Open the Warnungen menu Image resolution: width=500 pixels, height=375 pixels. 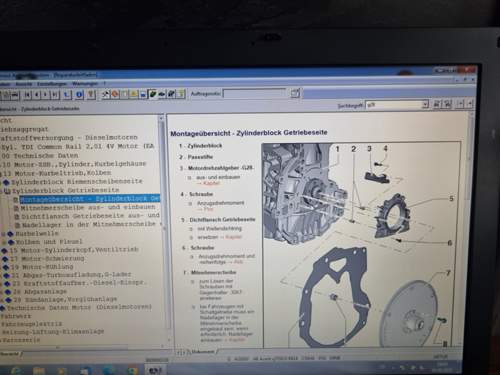[85, 84]
